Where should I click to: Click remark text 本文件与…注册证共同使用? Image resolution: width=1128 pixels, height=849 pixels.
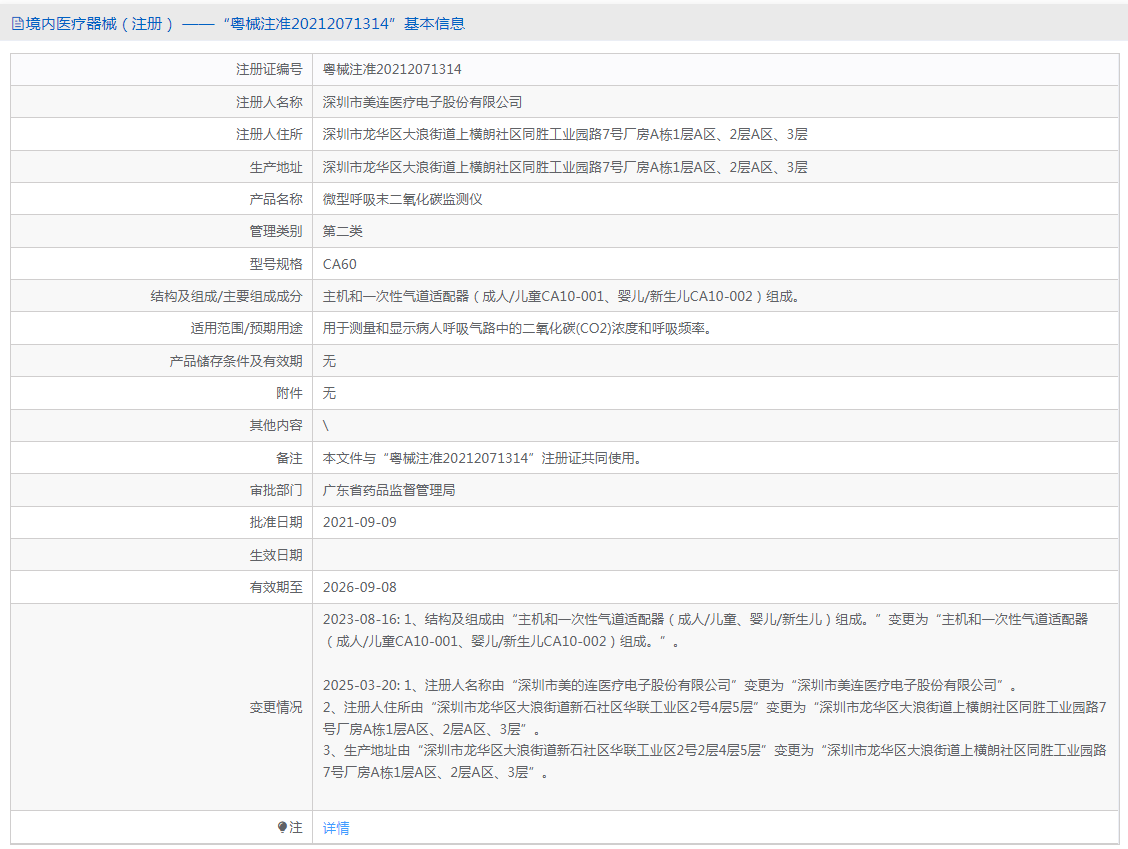482,458
